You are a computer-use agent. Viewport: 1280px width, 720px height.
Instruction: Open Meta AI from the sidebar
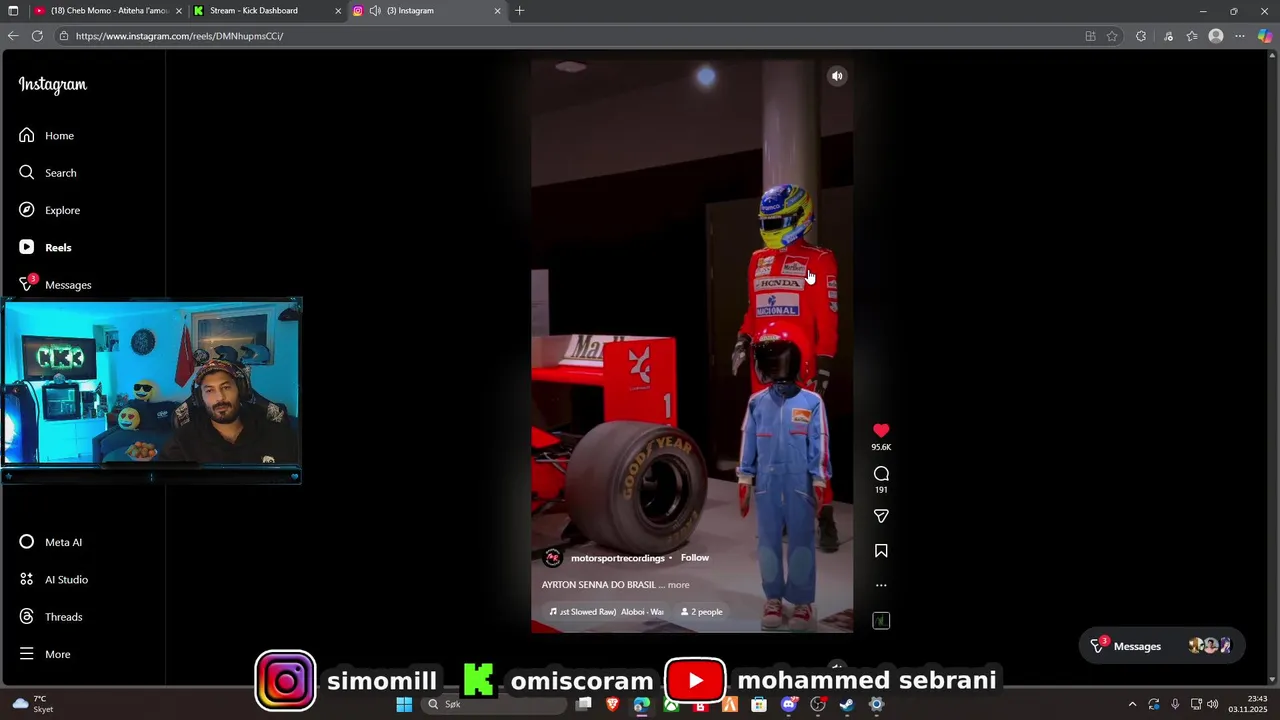(50, 542)
